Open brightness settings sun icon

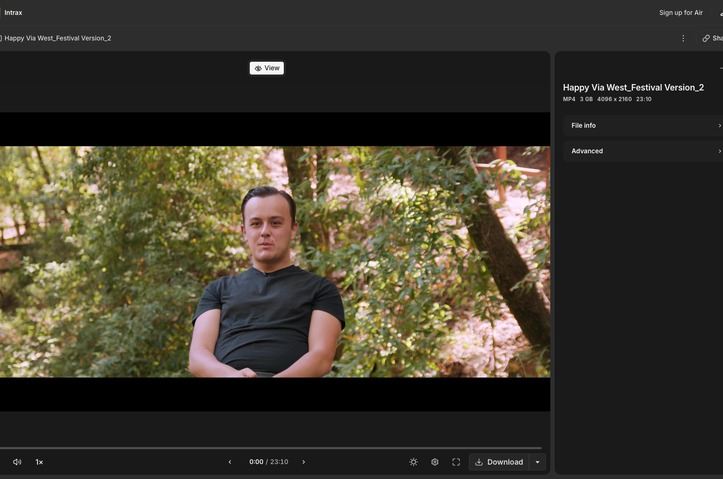(414, 462)
